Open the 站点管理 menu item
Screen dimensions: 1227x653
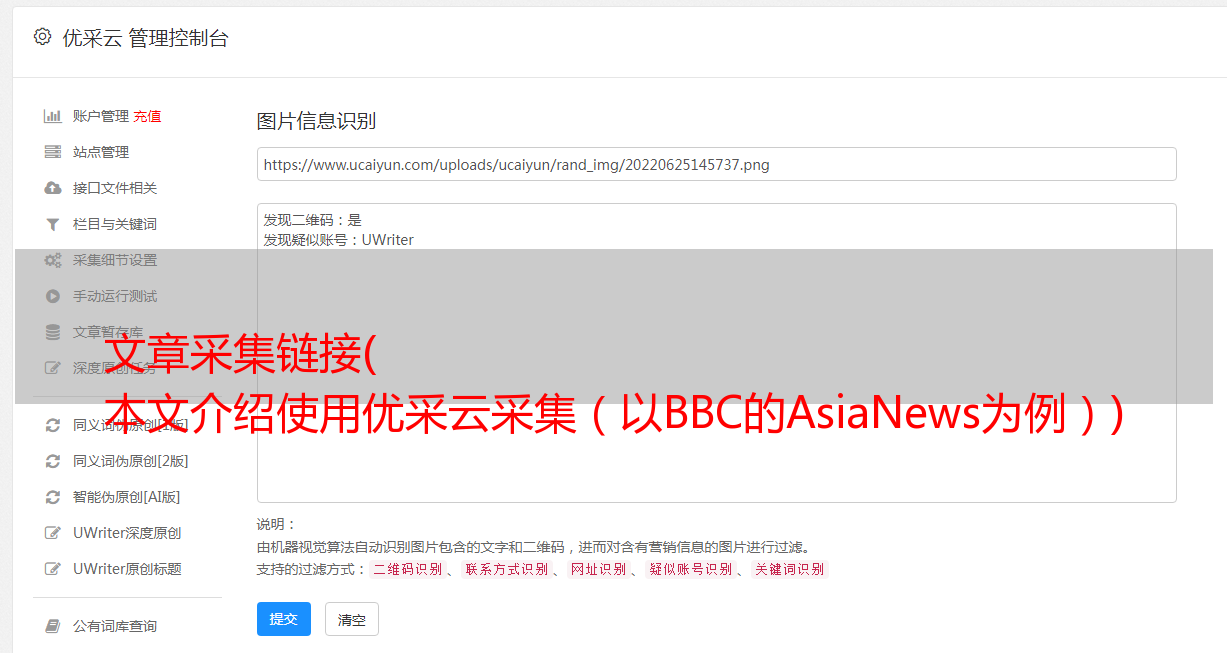click(x=101, y=152)
